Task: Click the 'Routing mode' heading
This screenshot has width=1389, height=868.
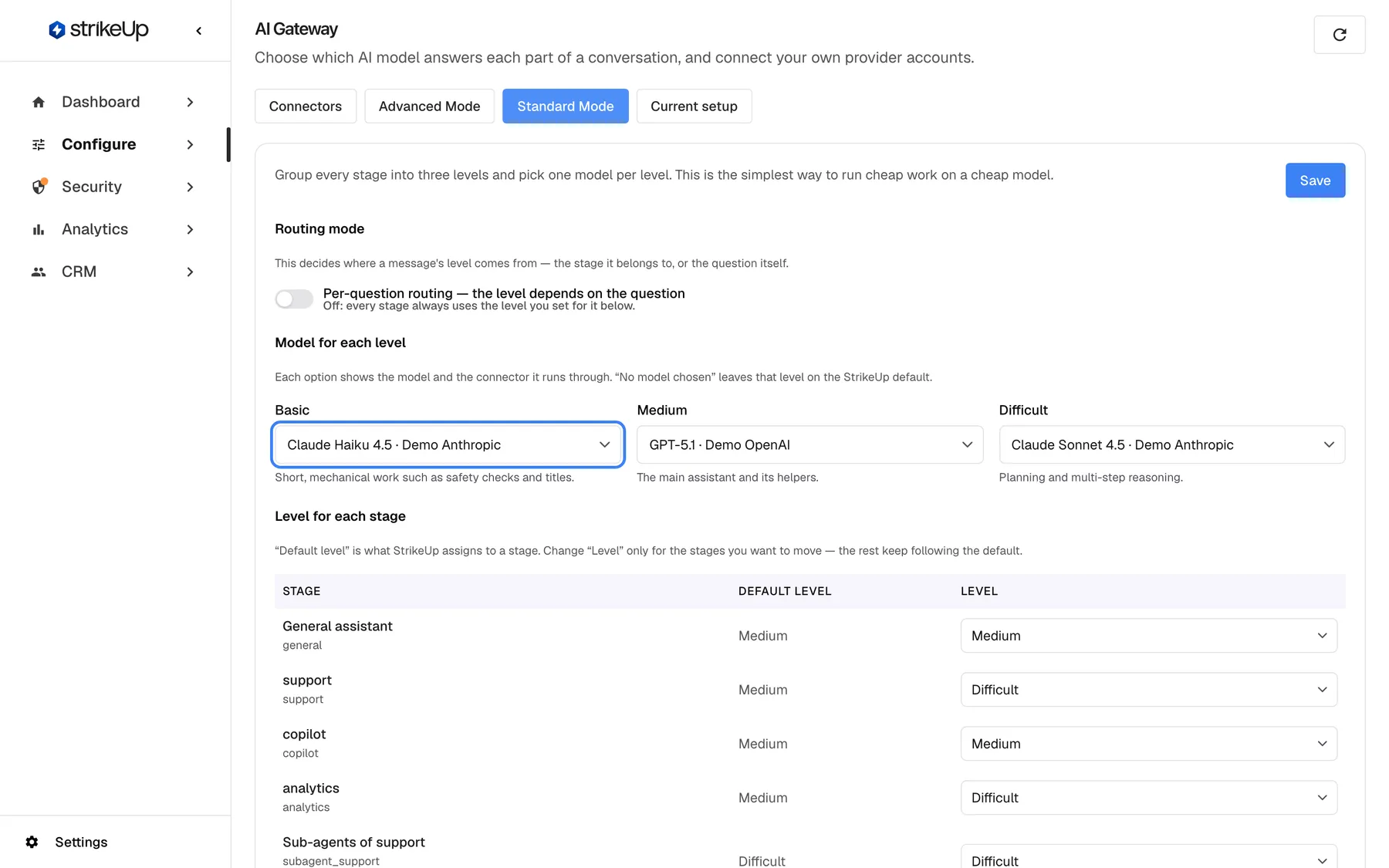Action: (319, 228)
